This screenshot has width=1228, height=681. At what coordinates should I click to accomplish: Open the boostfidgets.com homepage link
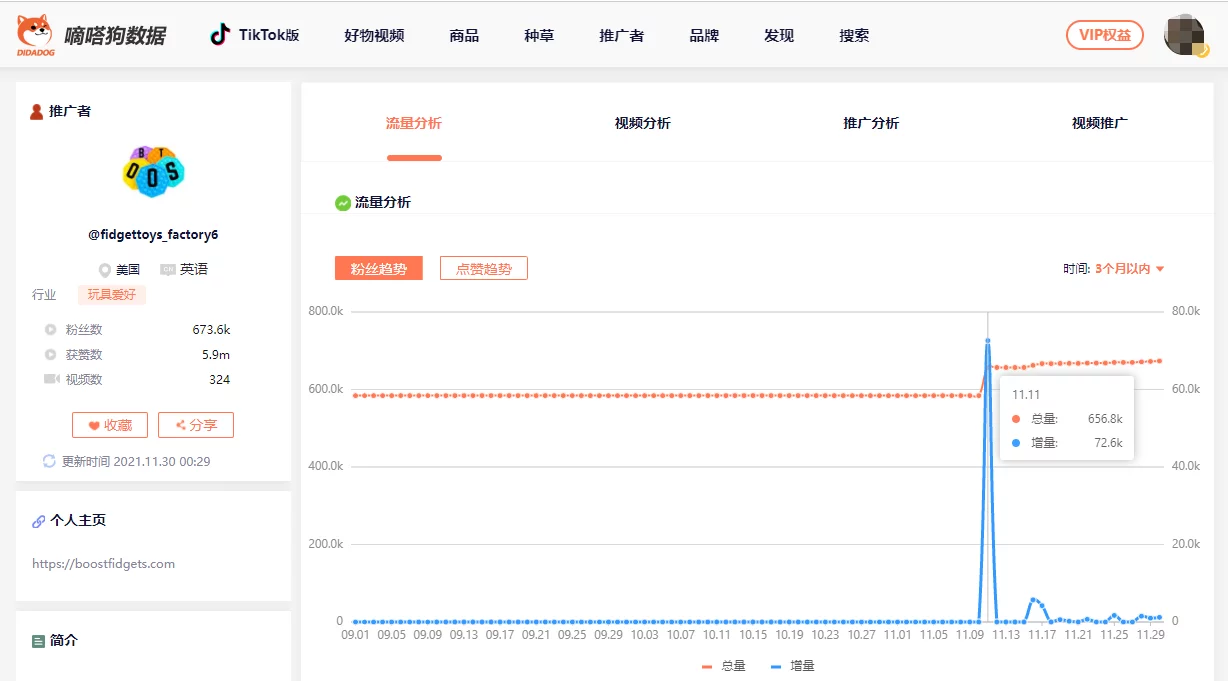pyautogui.click(x=103, y=564)
